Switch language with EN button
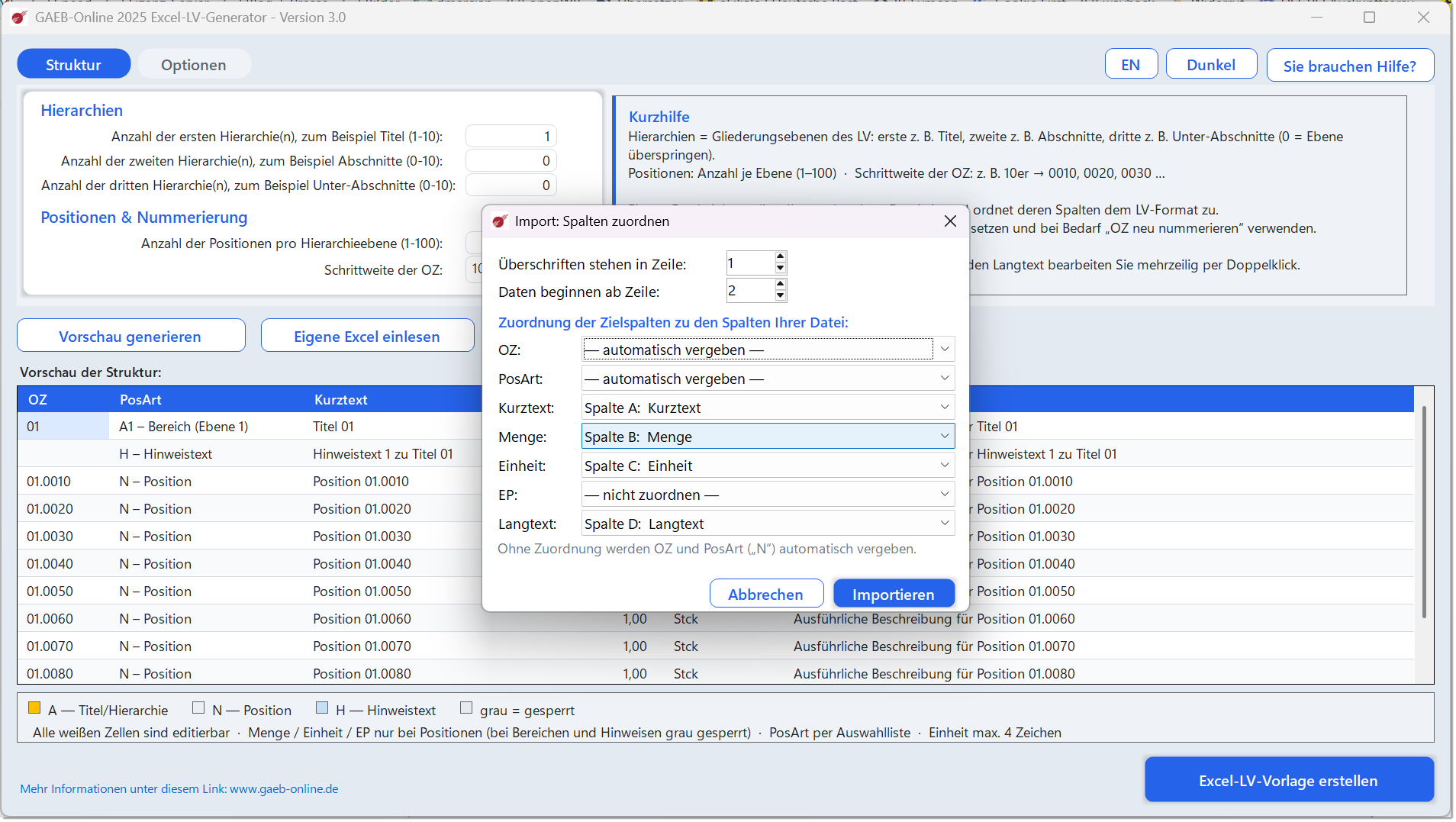 [x=1131, y=65]
